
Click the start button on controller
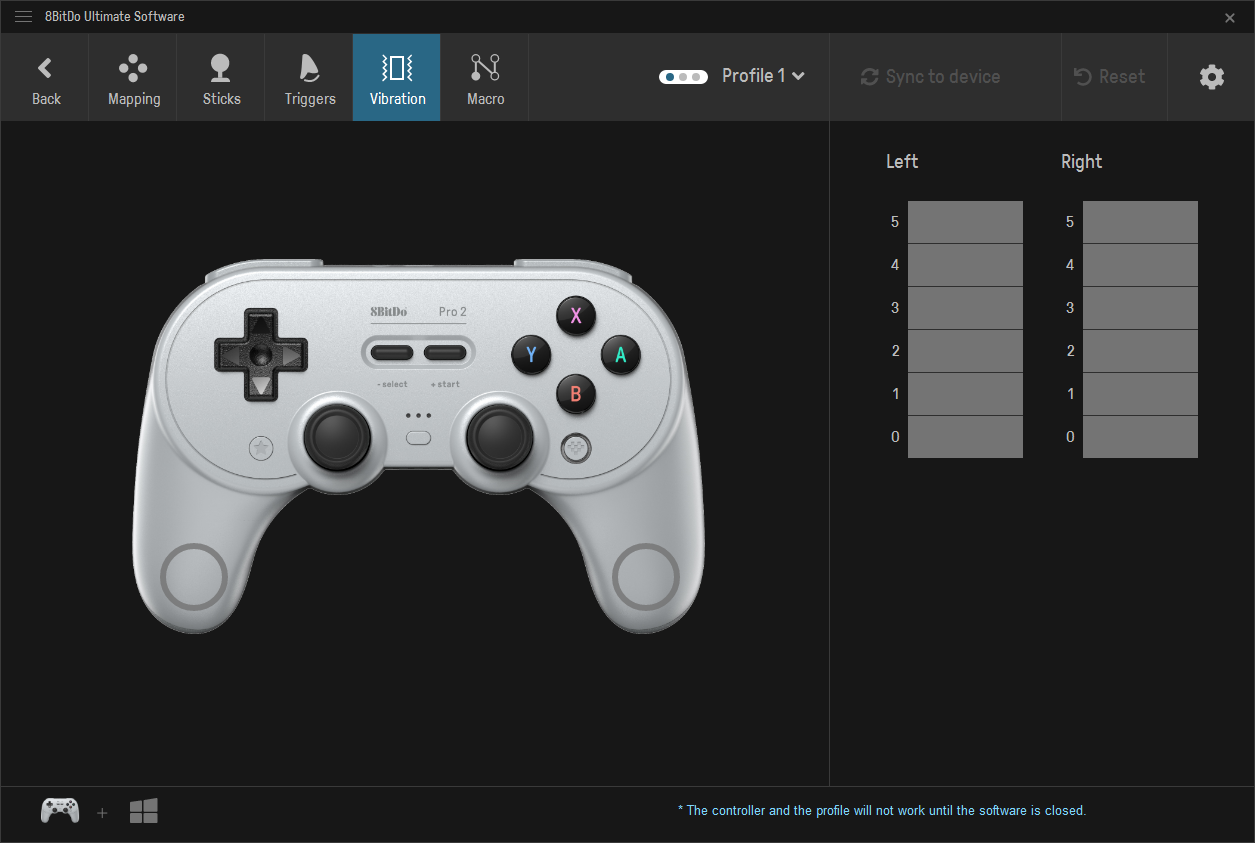coord(445,352)
